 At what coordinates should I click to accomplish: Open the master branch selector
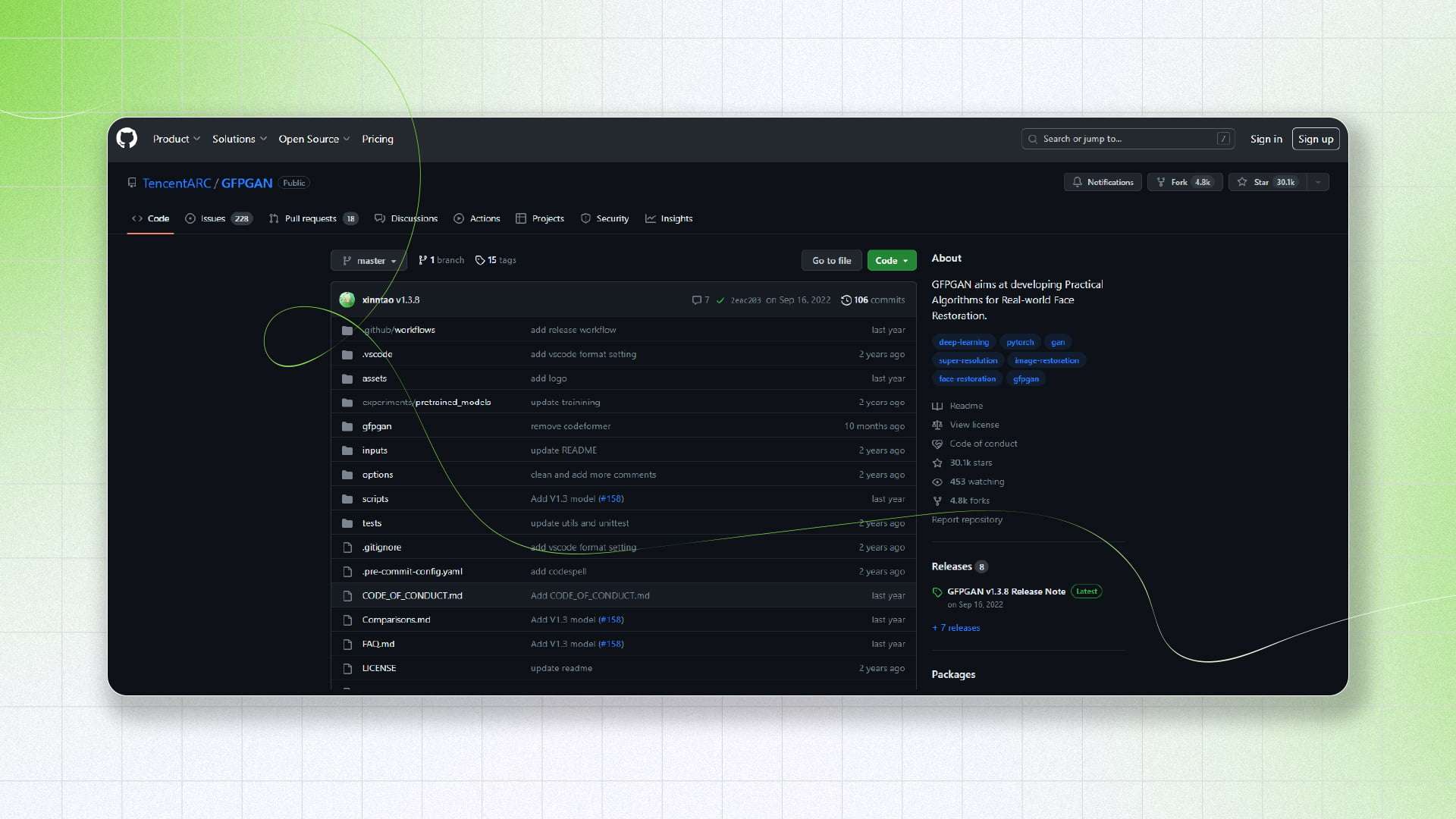coord(369,260)
